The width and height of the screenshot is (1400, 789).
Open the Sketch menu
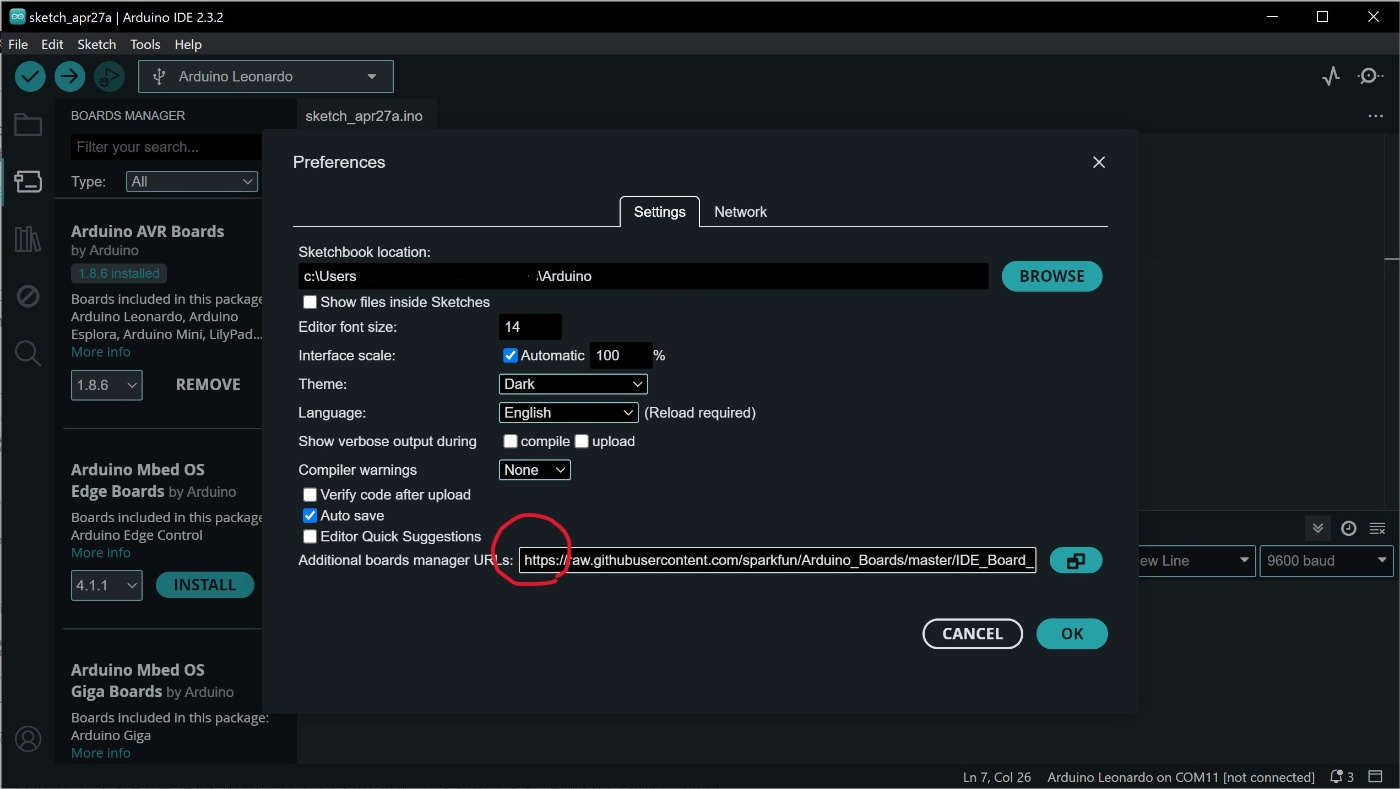pyautogui.click(x=97, y=44)
